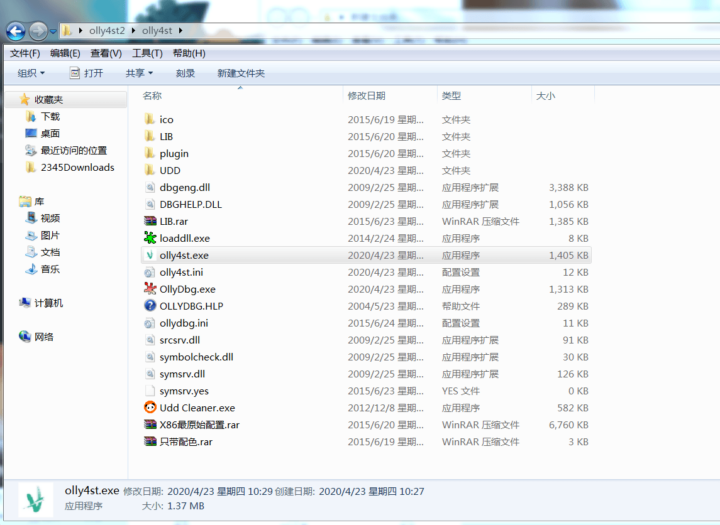Click the 打开 toolbar button
The height and width of the screenshot is (525, 720).
(86, 73)
